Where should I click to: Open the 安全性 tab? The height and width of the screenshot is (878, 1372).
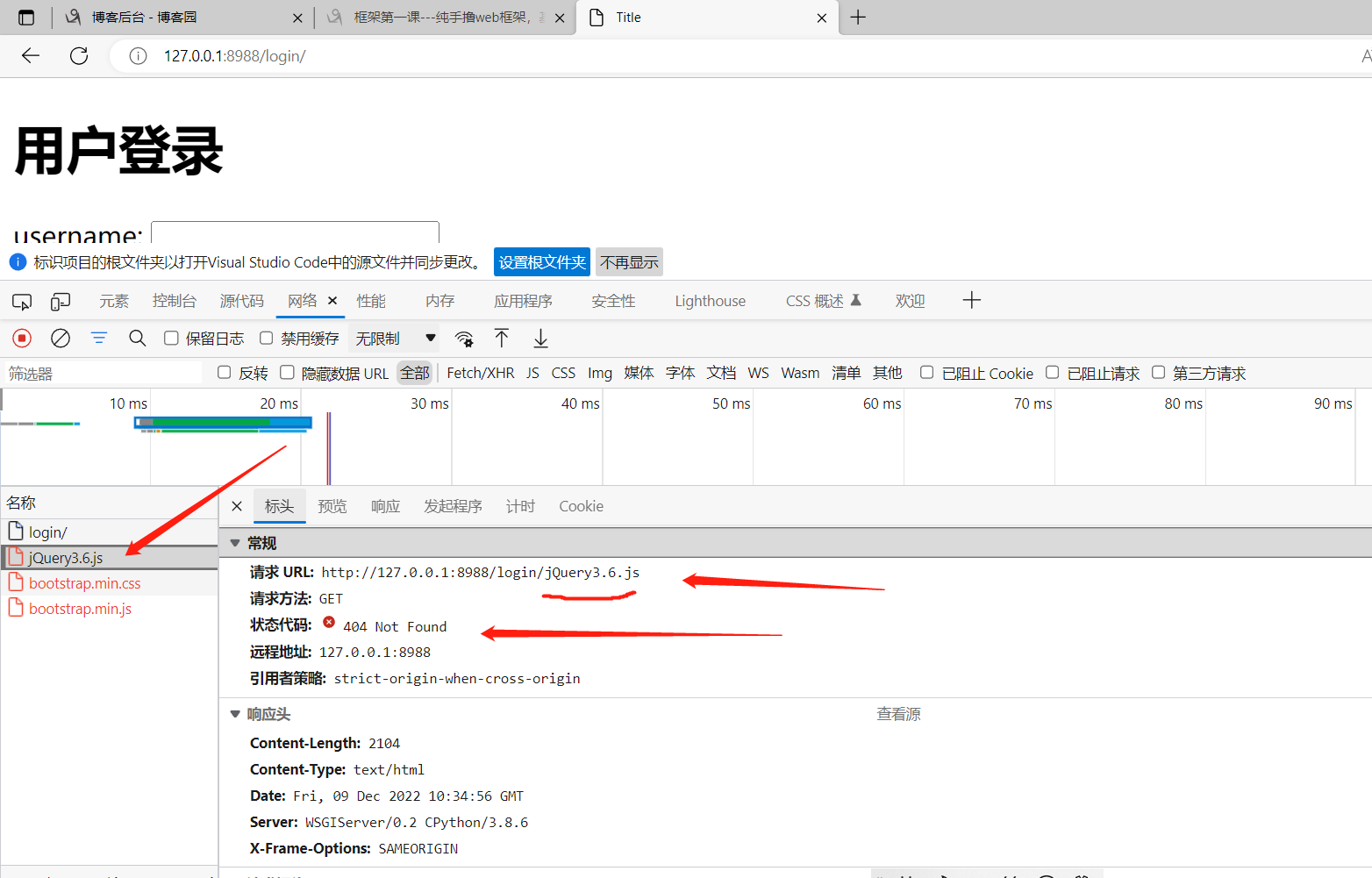tap(613, 302)
